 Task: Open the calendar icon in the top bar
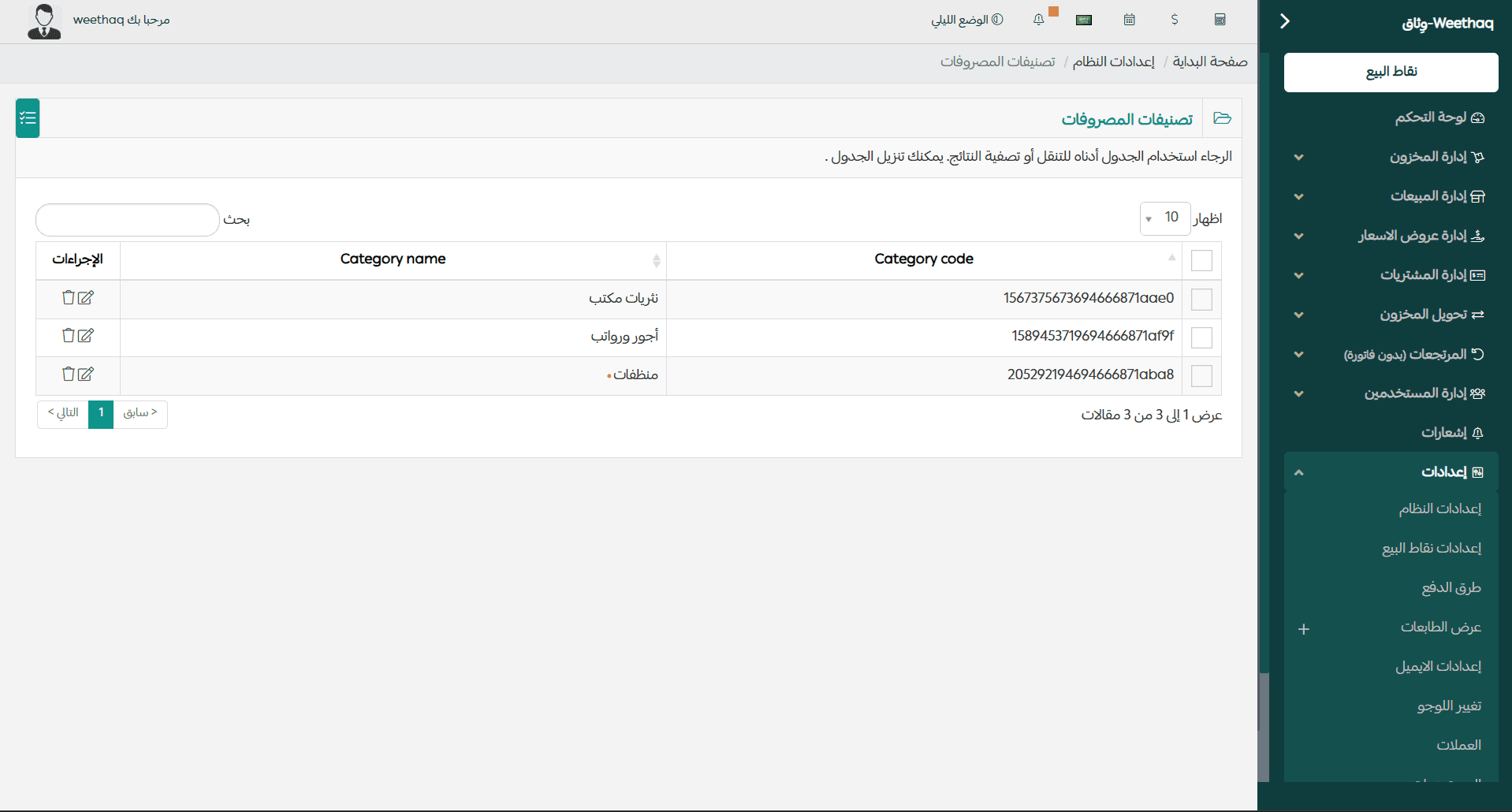pyautogui.click(x=1129, y=19)
